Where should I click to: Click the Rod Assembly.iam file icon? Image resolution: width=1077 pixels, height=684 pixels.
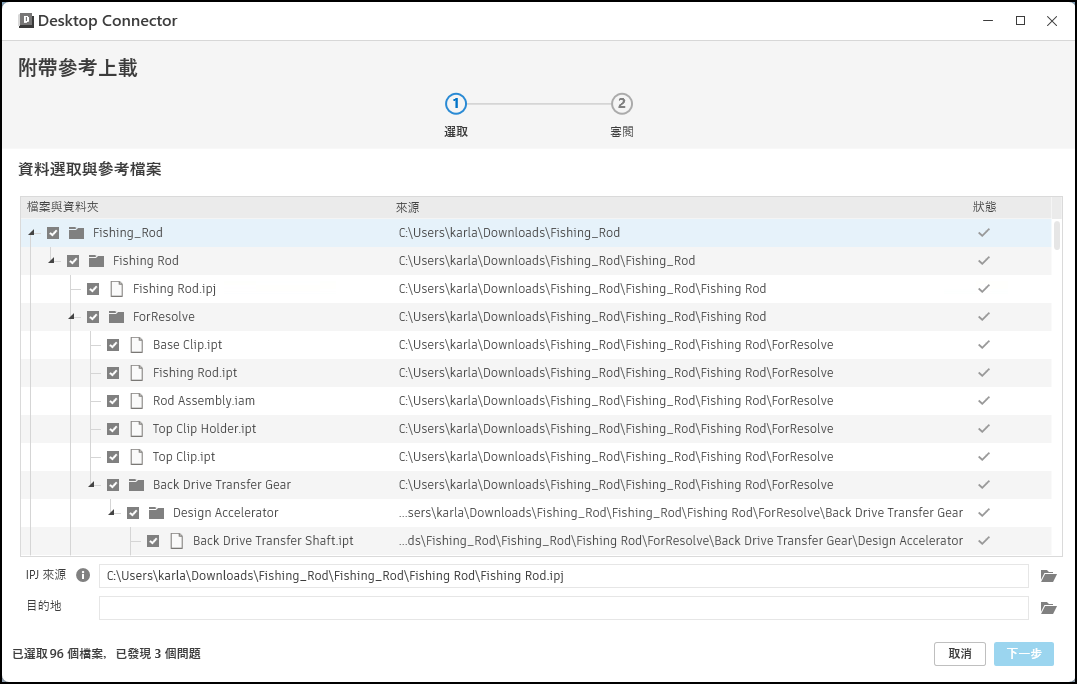(137, 401)
